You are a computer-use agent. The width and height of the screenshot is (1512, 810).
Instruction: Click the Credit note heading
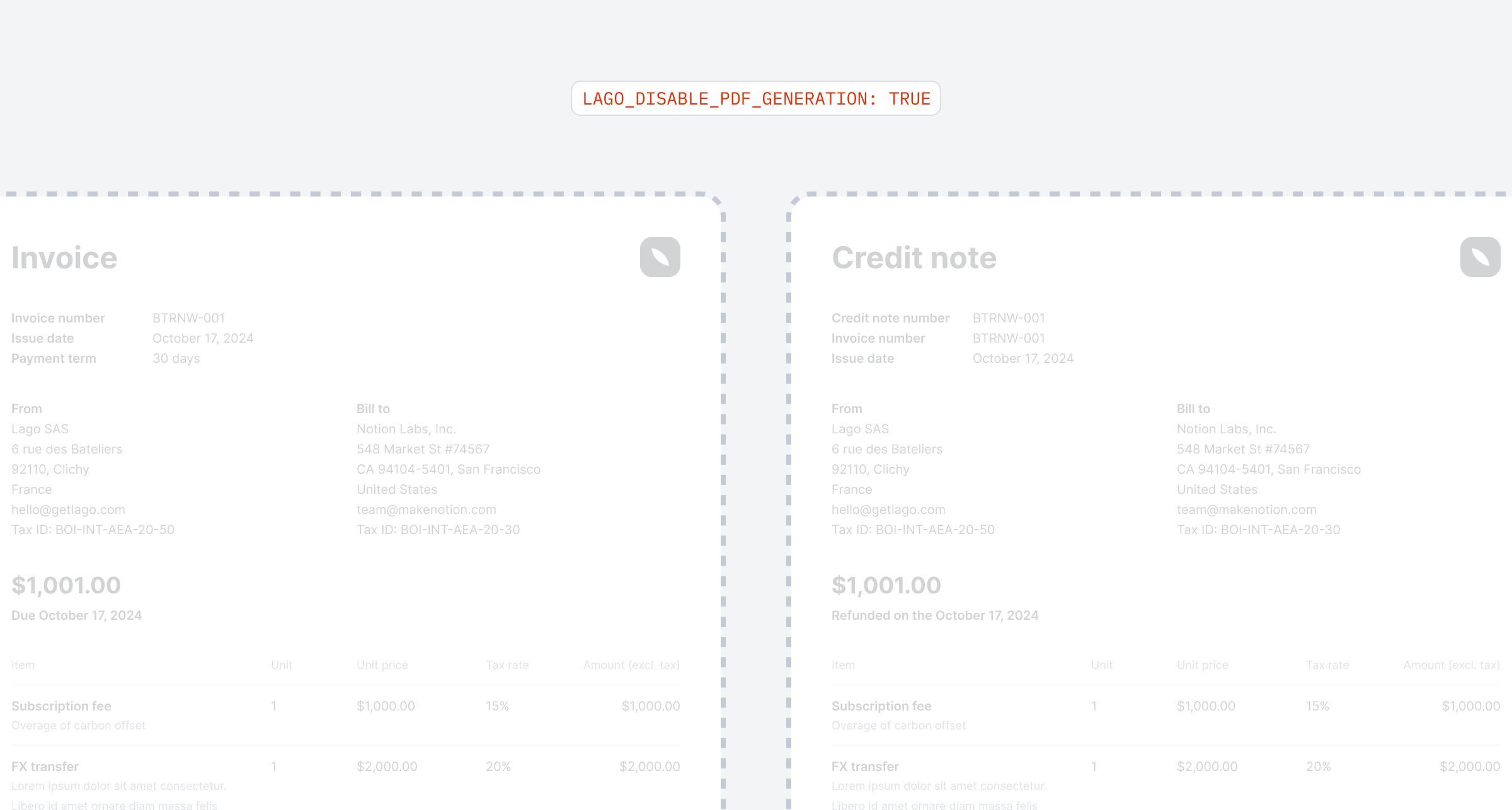pyautogui.click(x=914, y=258)
